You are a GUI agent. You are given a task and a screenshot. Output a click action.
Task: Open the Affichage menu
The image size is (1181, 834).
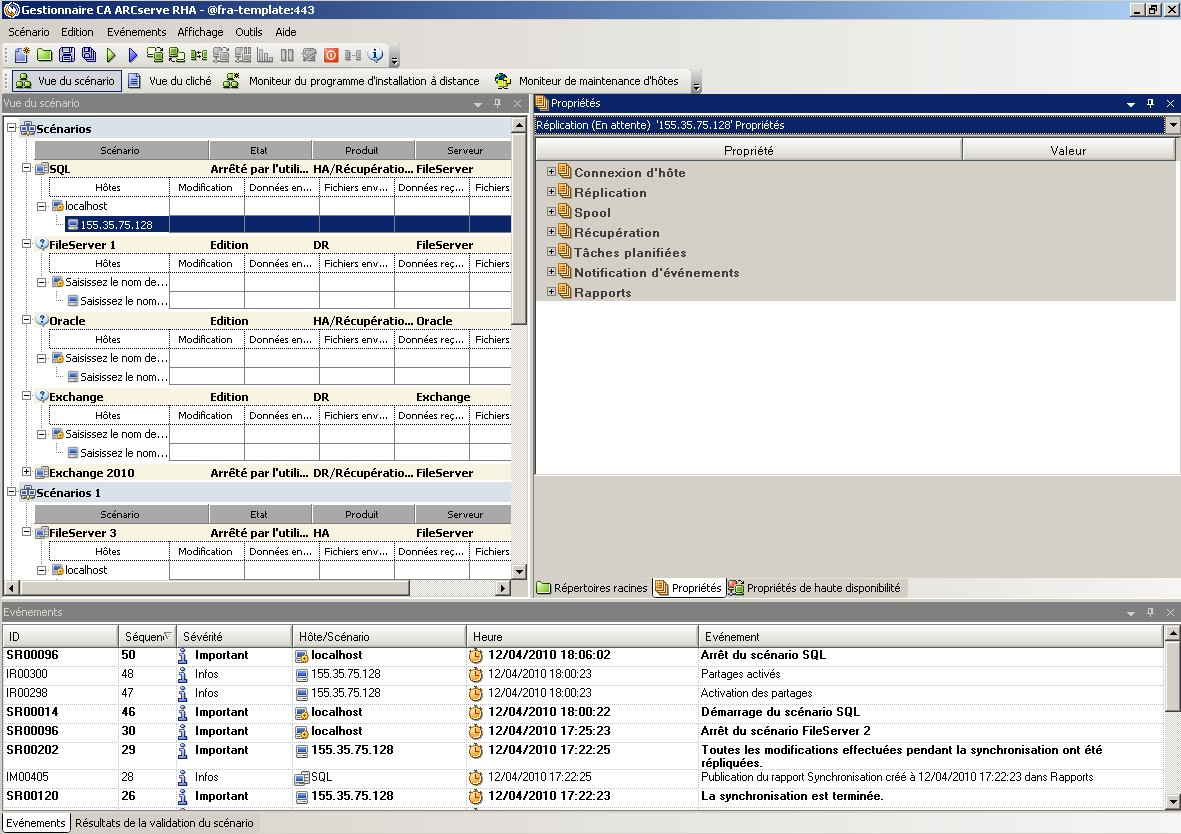tap(200, 32)
